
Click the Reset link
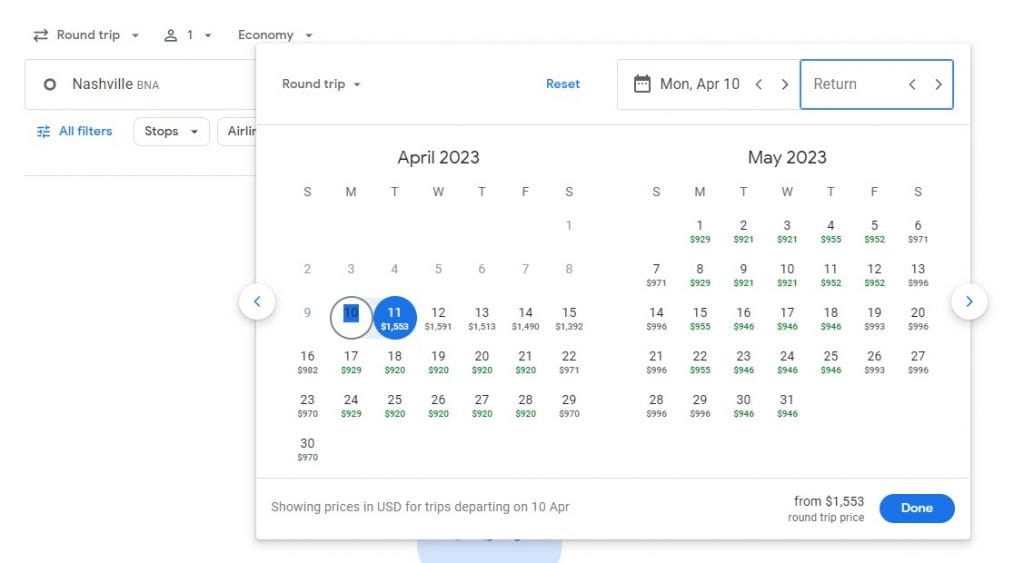click(563, 84)
